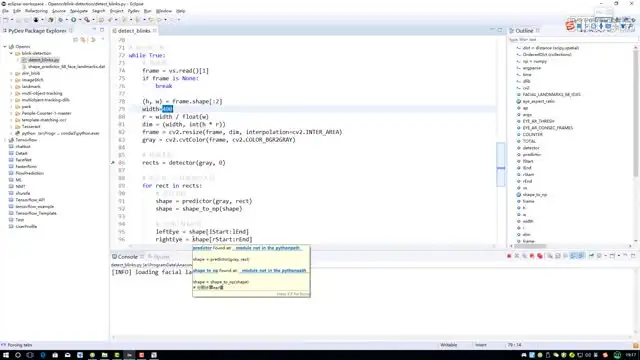Open the Navigate menu

79,11
